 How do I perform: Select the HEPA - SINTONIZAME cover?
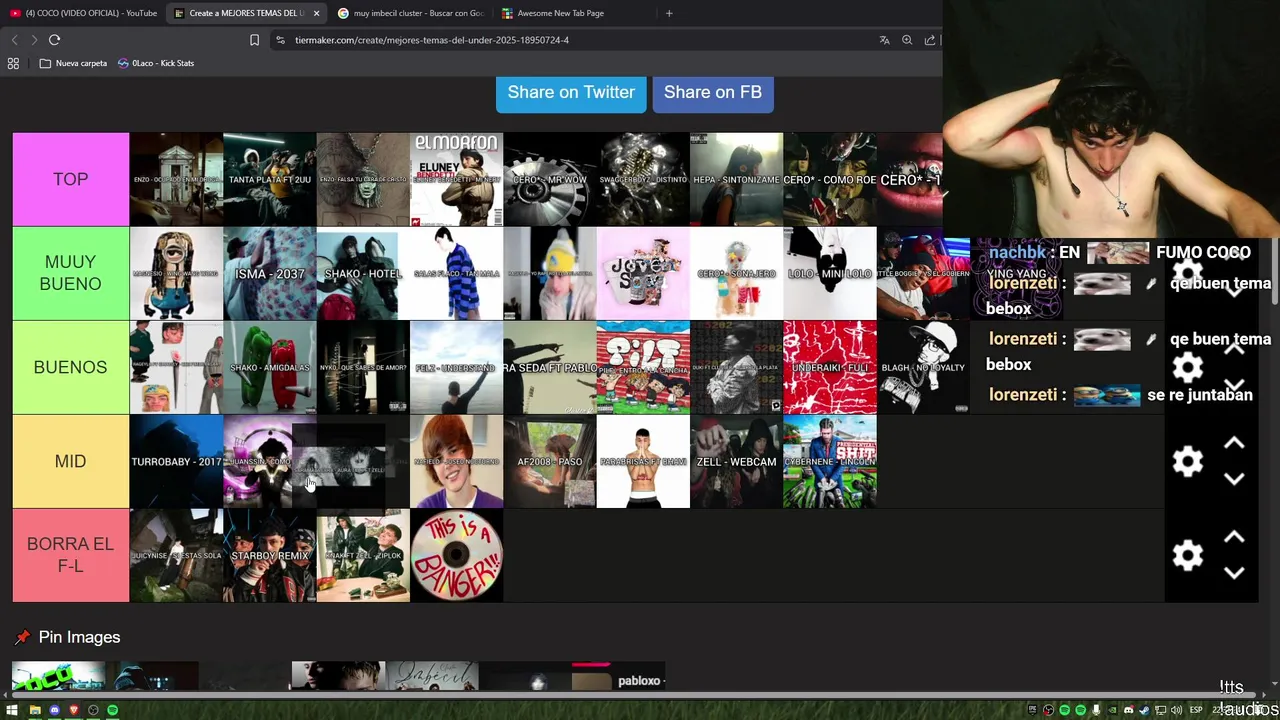(736, 179)
